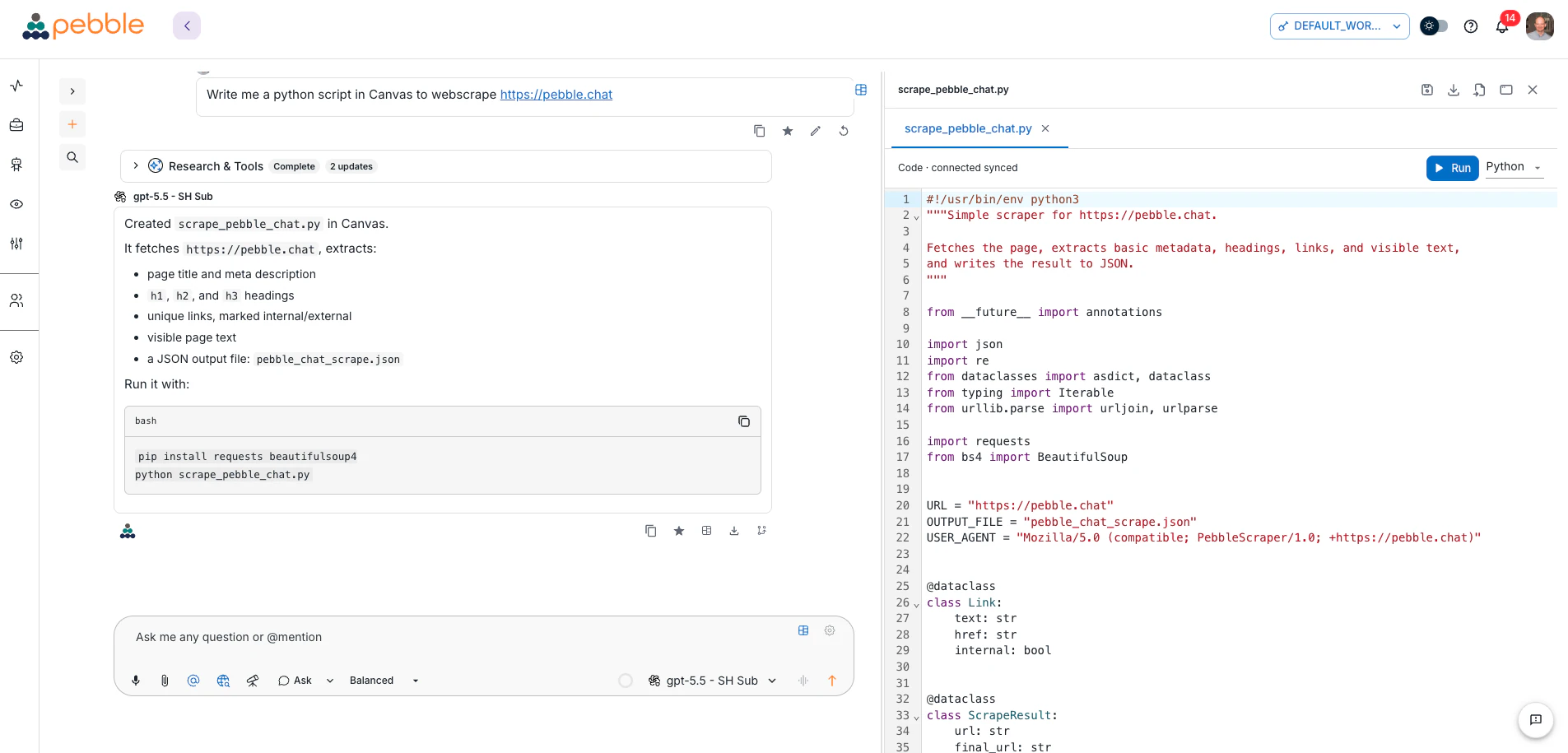Image resolution: width=1568 pixels, height=753 pixels.
Task: Click the branch icon under the response
Action: [x=762, y=531]
